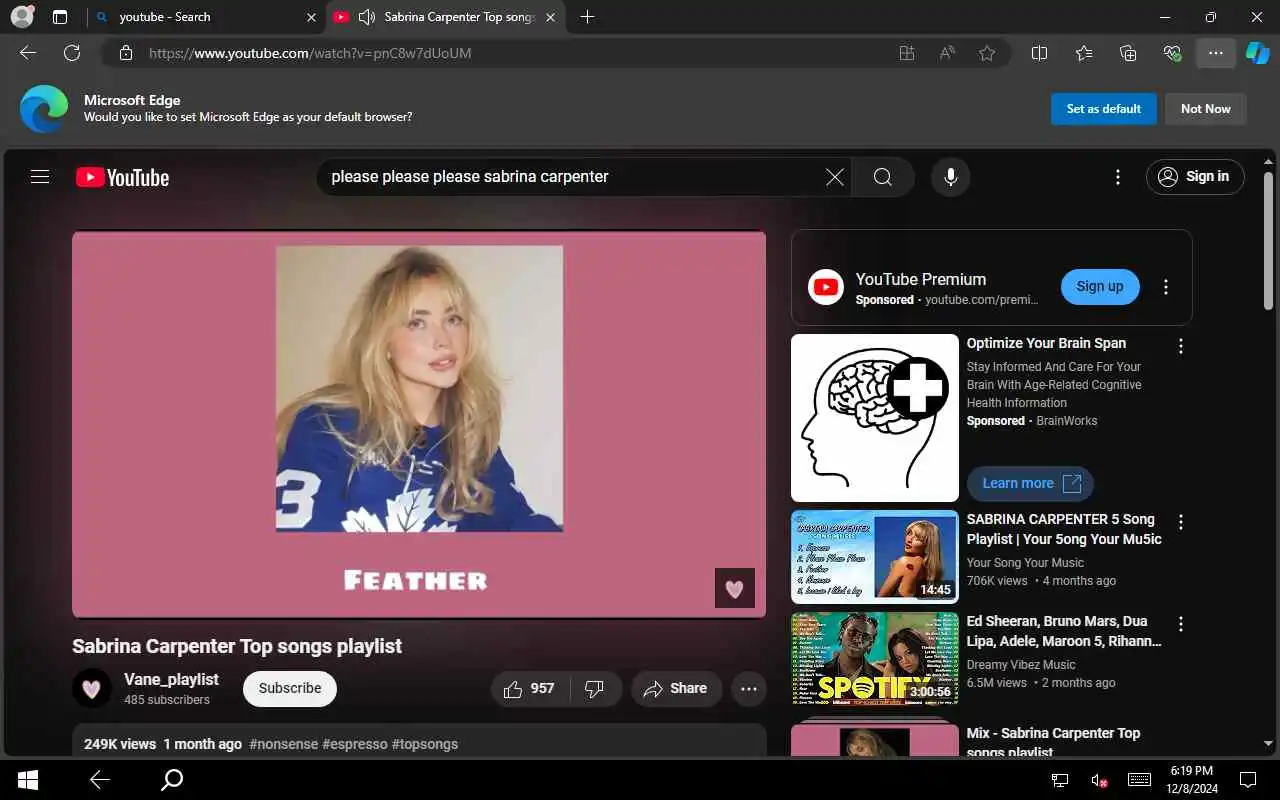Open Browser essentials heart icon
The height and width of the screenshot is (800, 1280).
pos(1172,53)
